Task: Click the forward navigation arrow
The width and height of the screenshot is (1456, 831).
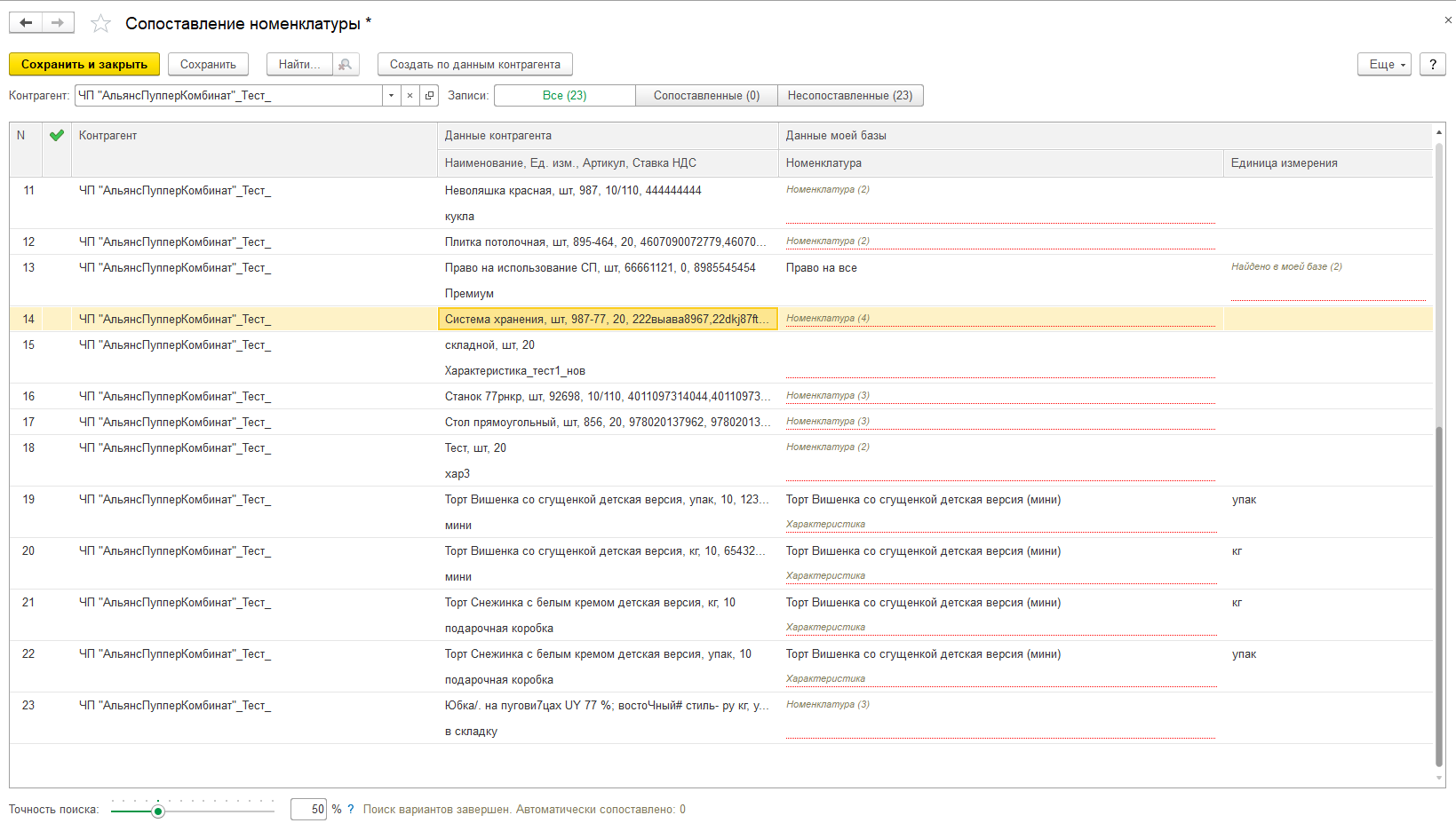Action: pos(58,23)
